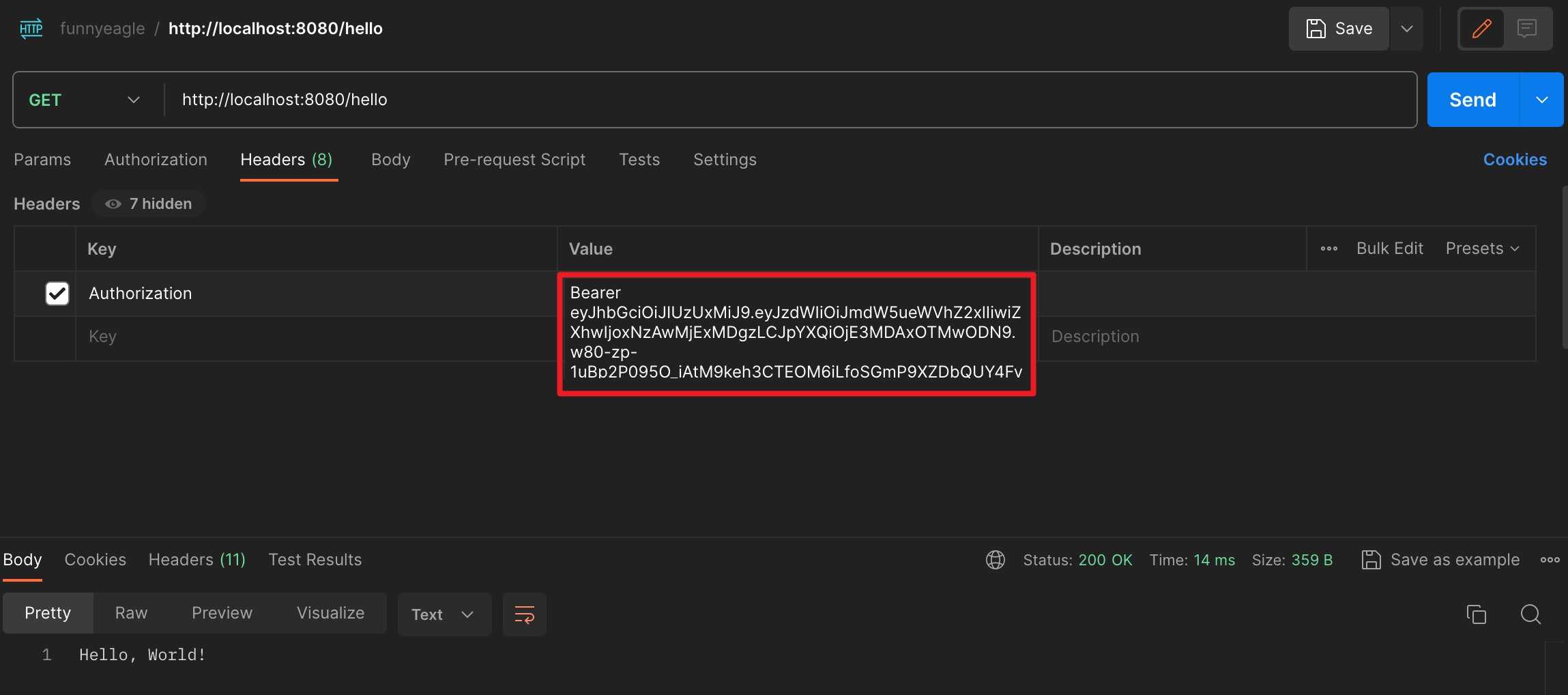Open the Test Results tab
This screenshot has height=695, width=1568.
click(315, 560)
